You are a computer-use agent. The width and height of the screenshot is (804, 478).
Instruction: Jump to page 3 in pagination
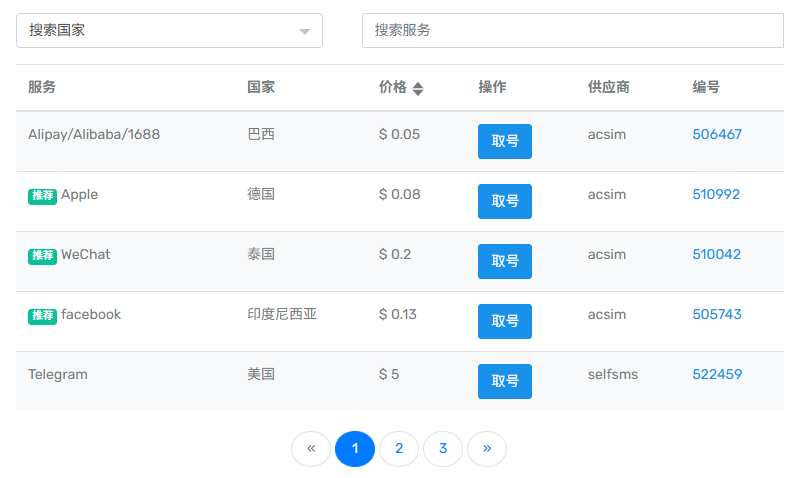coord(443,449)
